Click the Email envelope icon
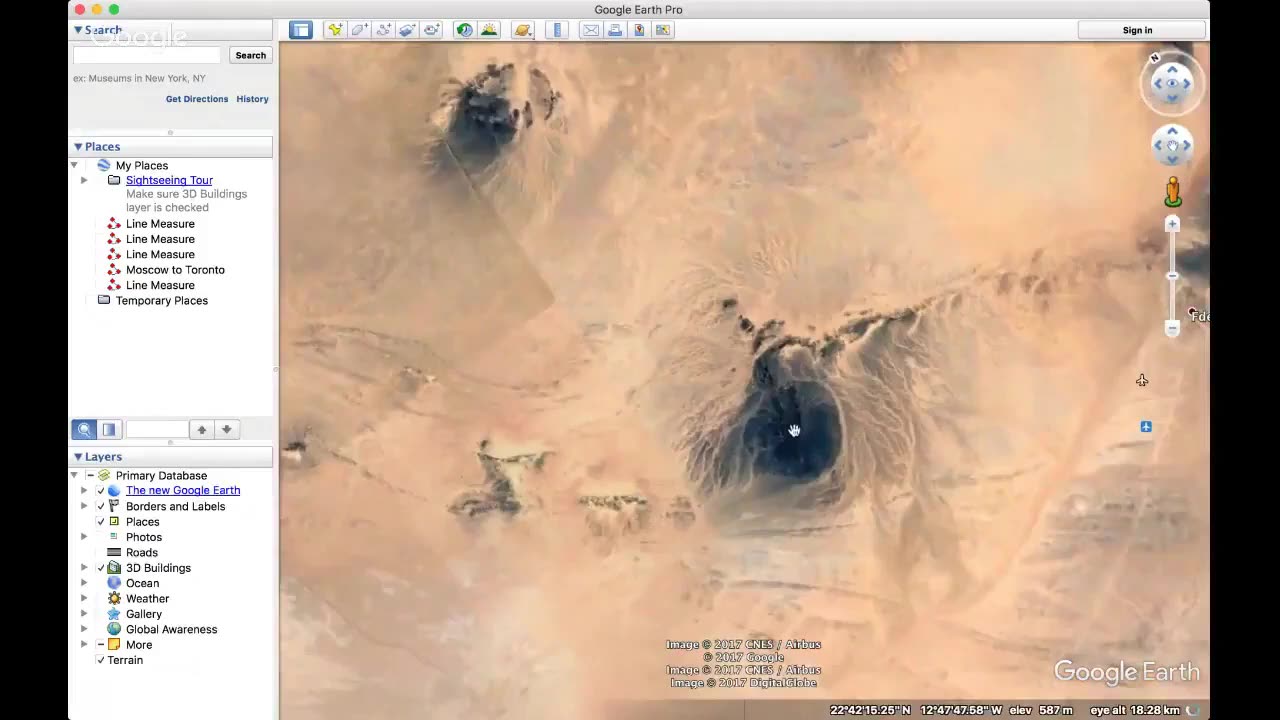The height and width of the screenshot is (720, 1280). (x=591, y=30)
